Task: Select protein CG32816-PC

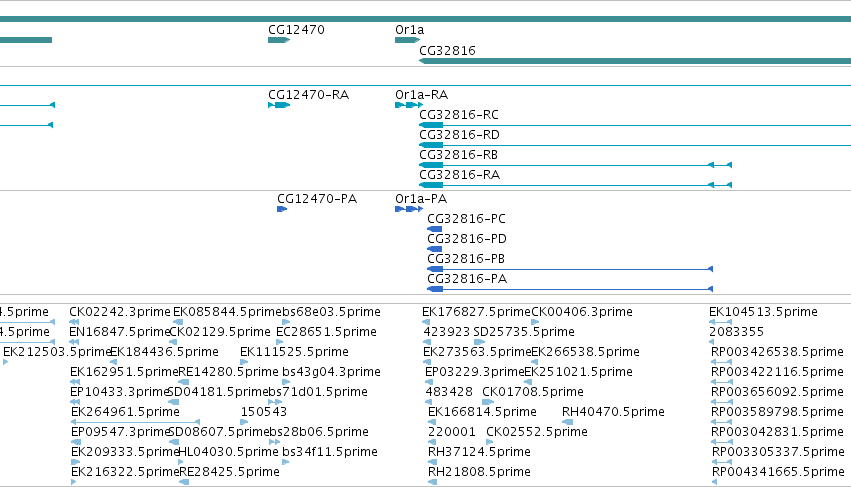Action: point(466,219)
